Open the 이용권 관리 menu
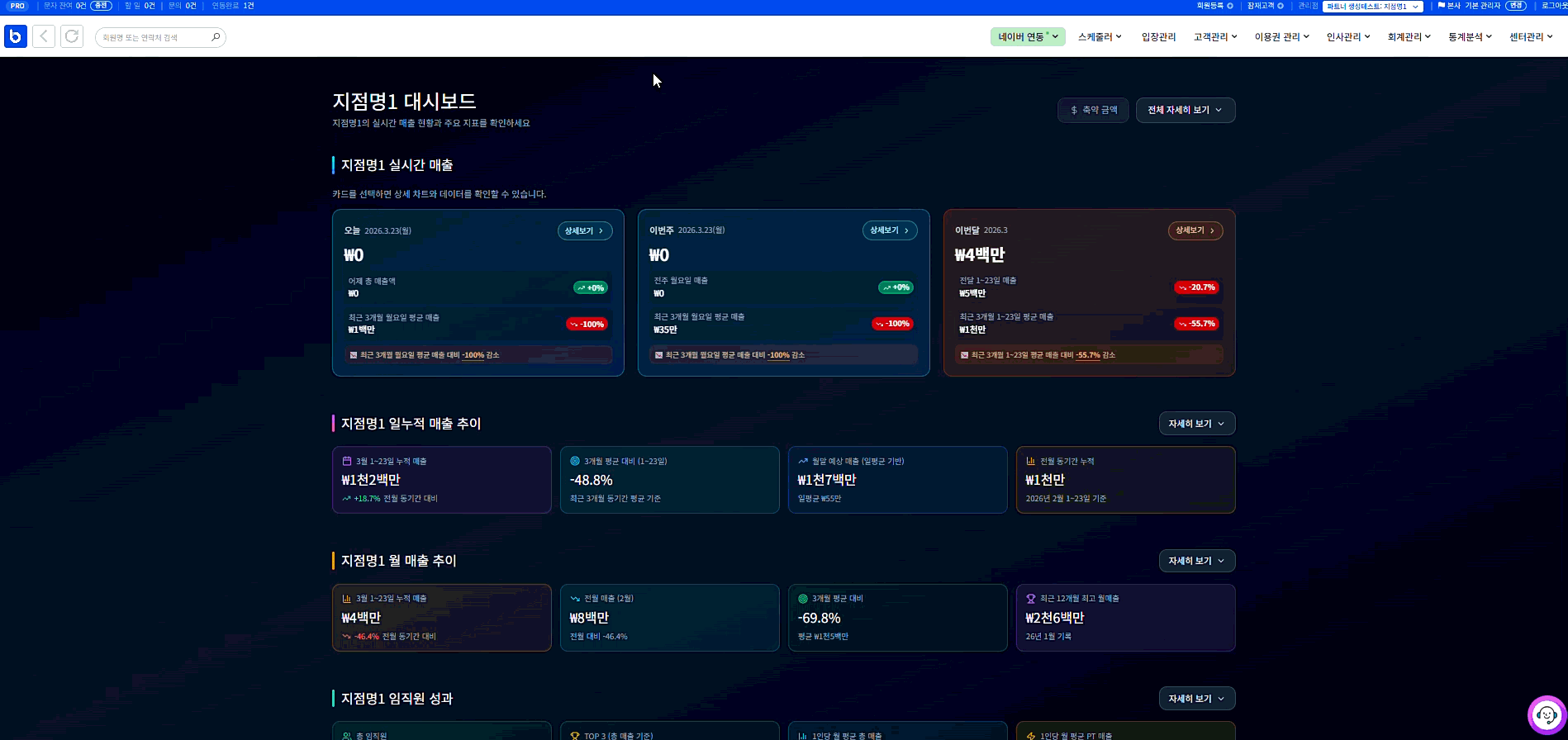 click(x=1282, y=36)
